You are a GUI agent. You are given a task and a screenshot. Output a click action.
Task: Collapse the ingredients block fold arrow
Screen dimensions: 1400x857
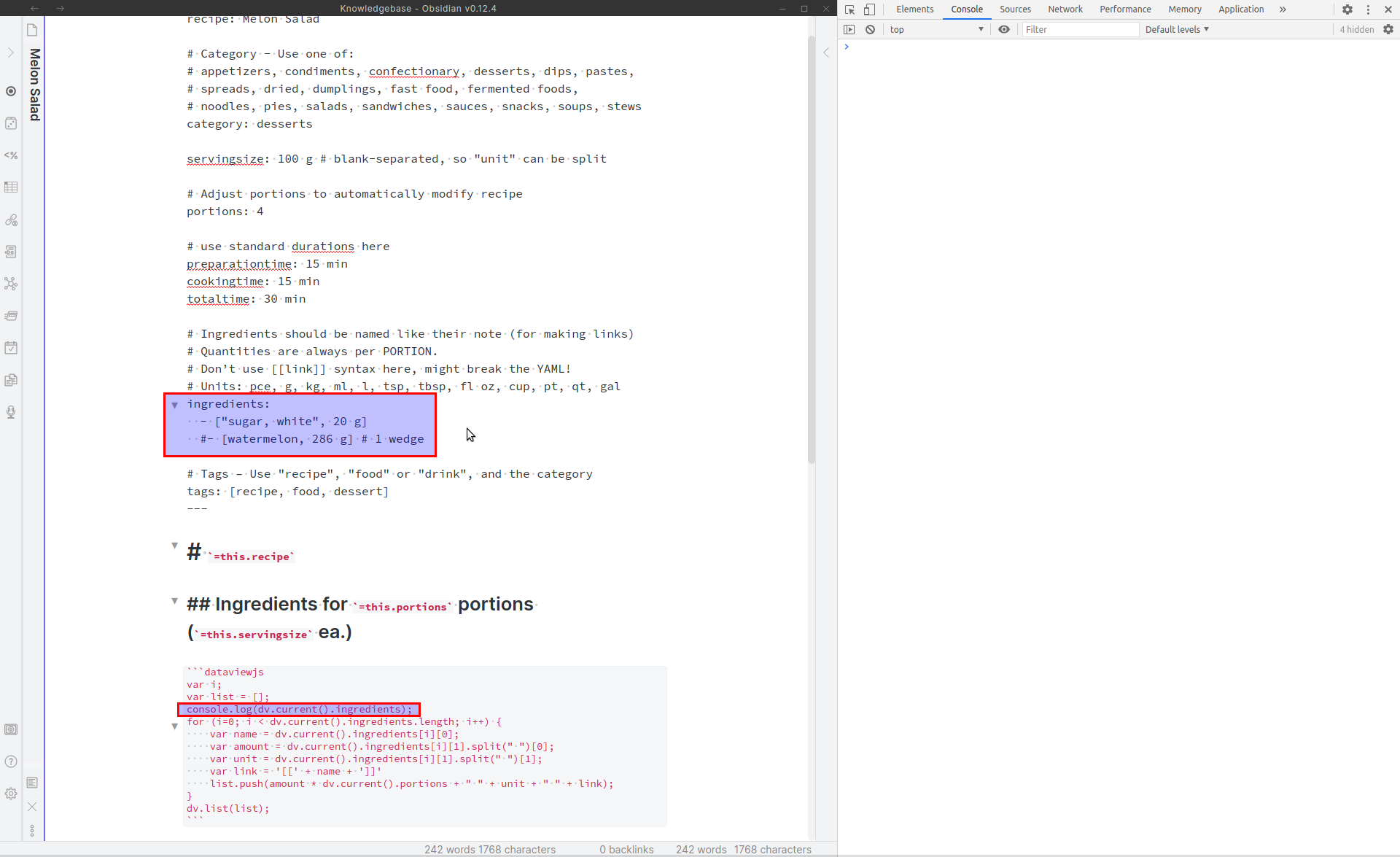click(175, 405)
